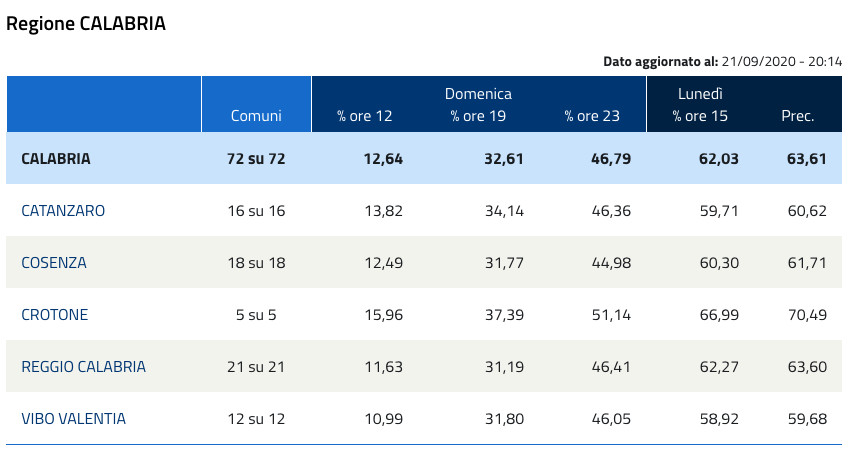Click the Domenica header group

[478, 94]
